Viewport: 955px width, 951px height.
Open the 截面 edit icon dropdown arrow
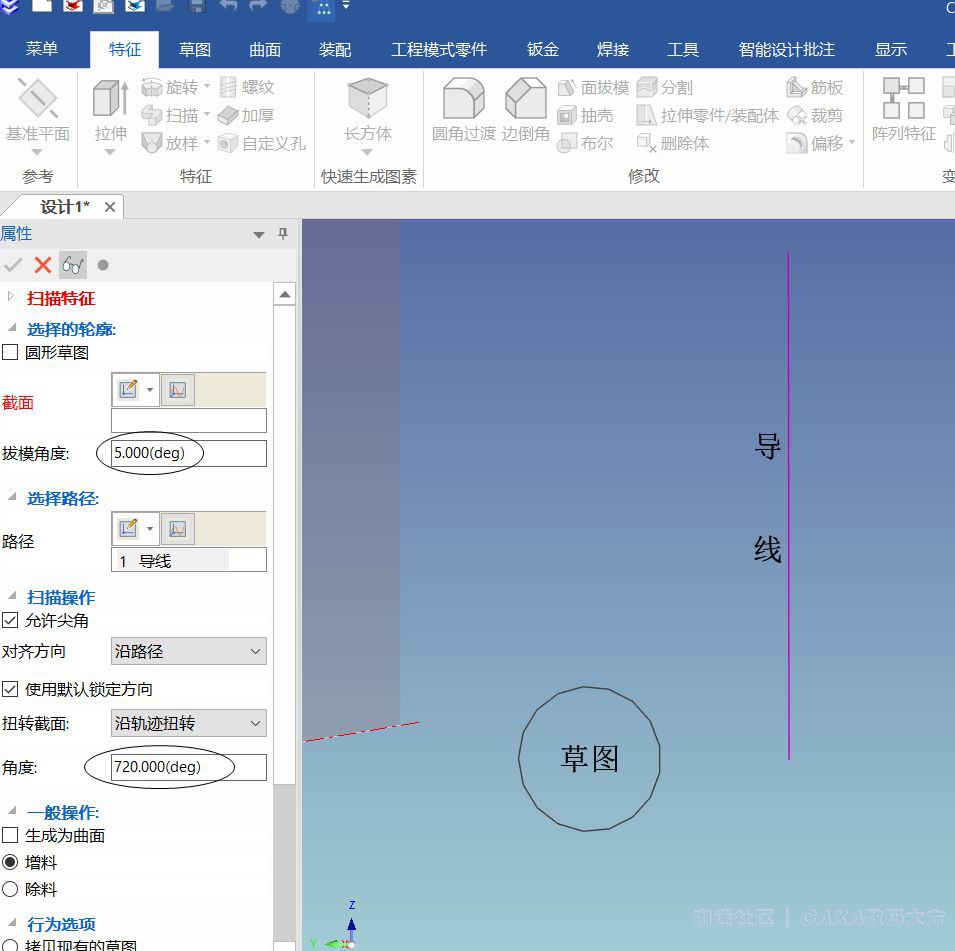pos(150,389)
